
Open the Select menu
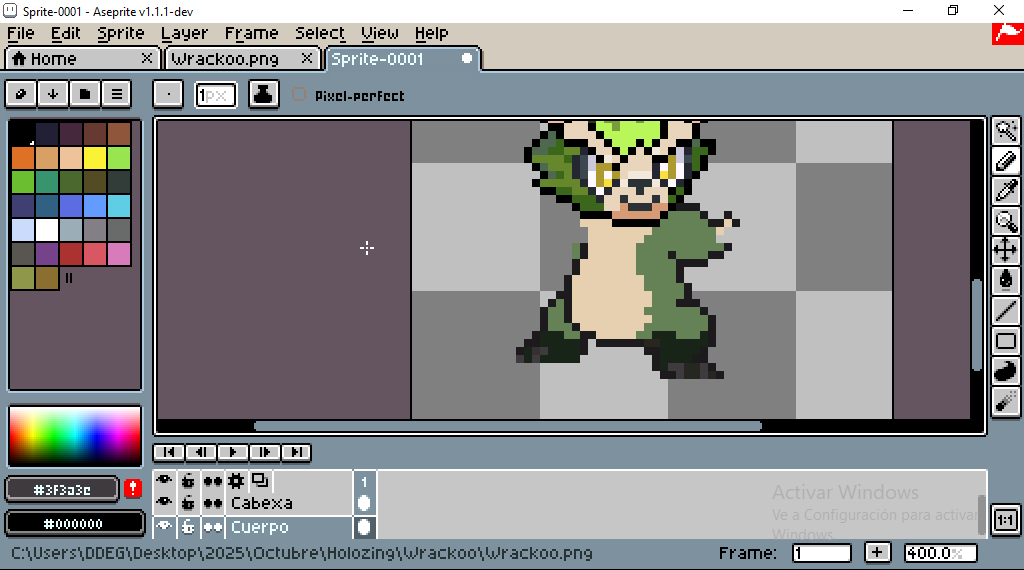click(x=320, y=33)
